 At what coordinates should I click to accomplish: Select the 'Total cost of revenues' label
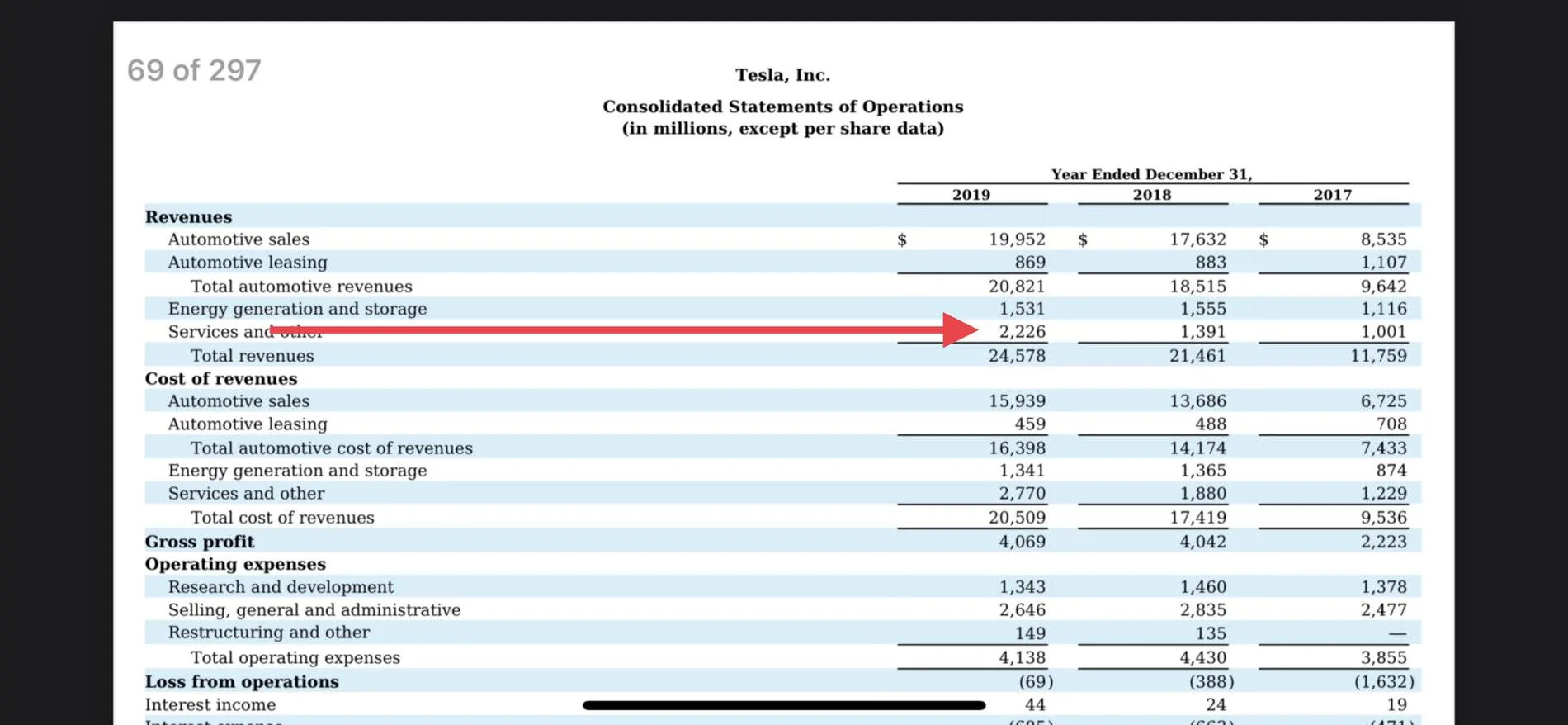(x=282, y=517)
